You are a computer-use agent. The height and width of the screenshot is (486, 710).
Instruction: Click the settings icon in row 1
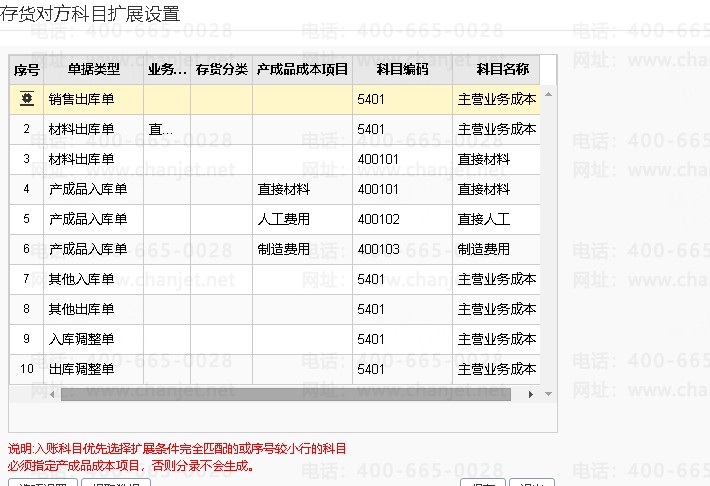click(26, 99)
